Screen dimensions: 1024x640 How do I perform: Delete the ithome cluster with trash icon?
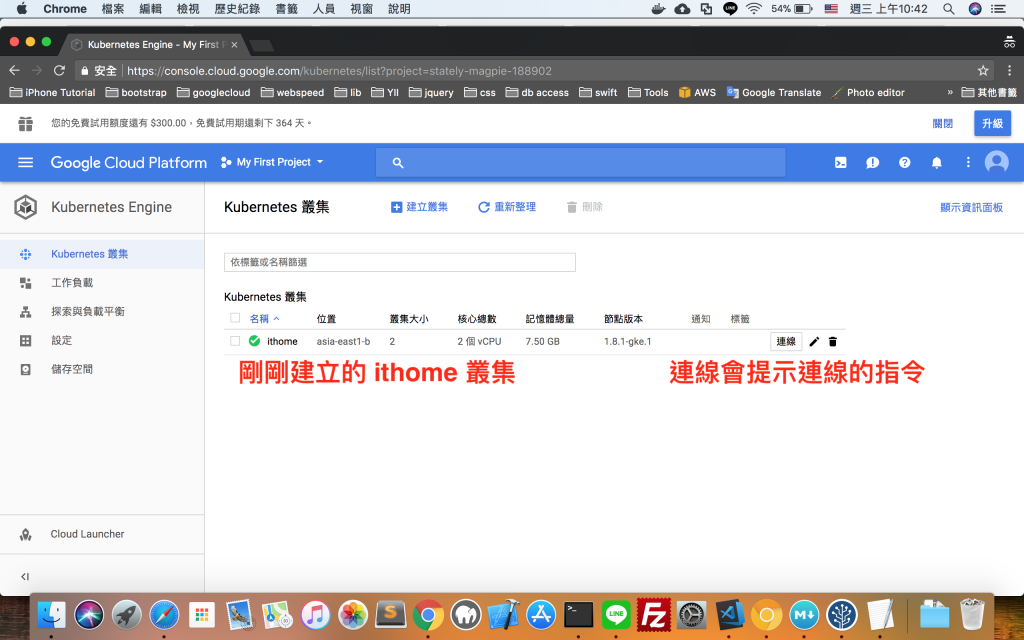[x=833, y=342]
